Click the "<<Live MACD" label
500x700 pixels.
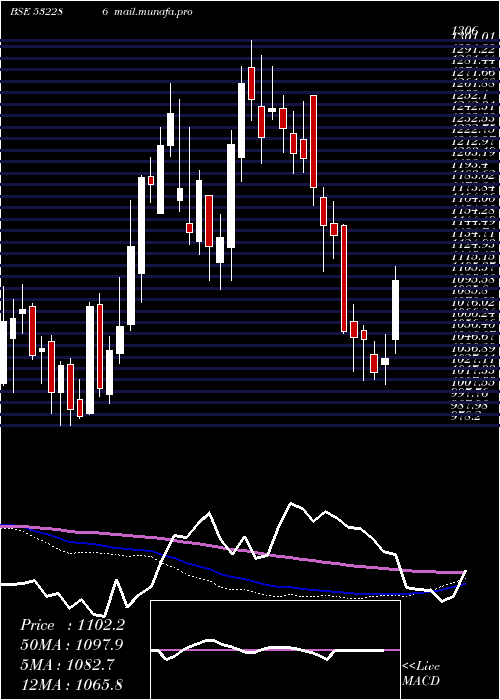coord(421,673)
